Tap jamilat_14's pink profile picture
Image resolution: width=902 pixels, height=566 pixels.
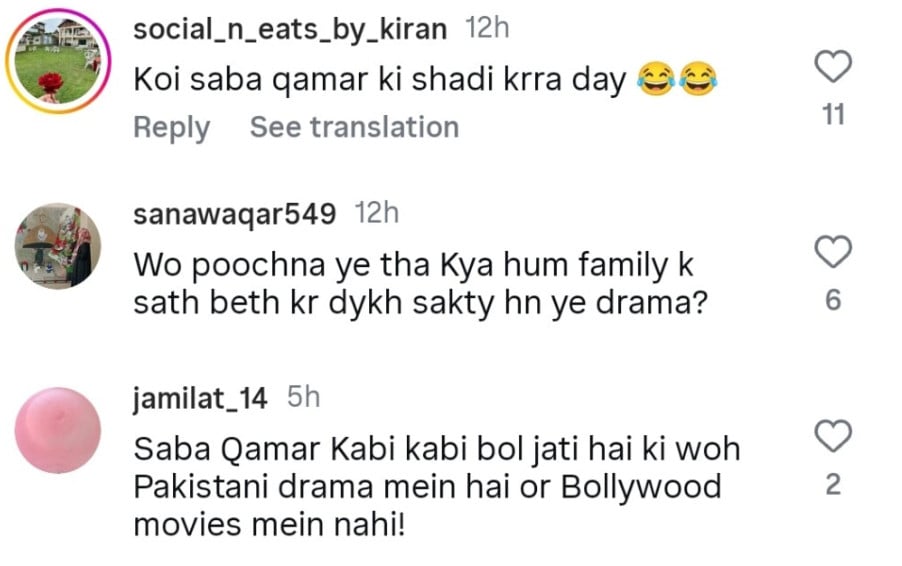tap(58, 430)
